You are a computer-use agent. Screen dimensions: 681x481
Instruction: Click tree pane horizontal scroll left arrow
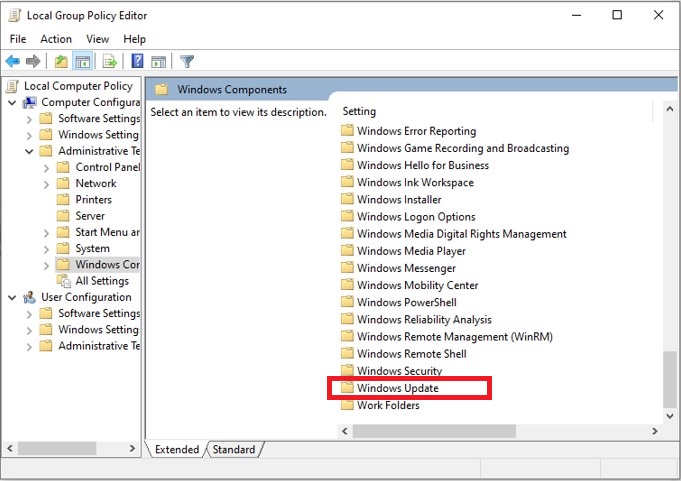click(x=10, y=448)
